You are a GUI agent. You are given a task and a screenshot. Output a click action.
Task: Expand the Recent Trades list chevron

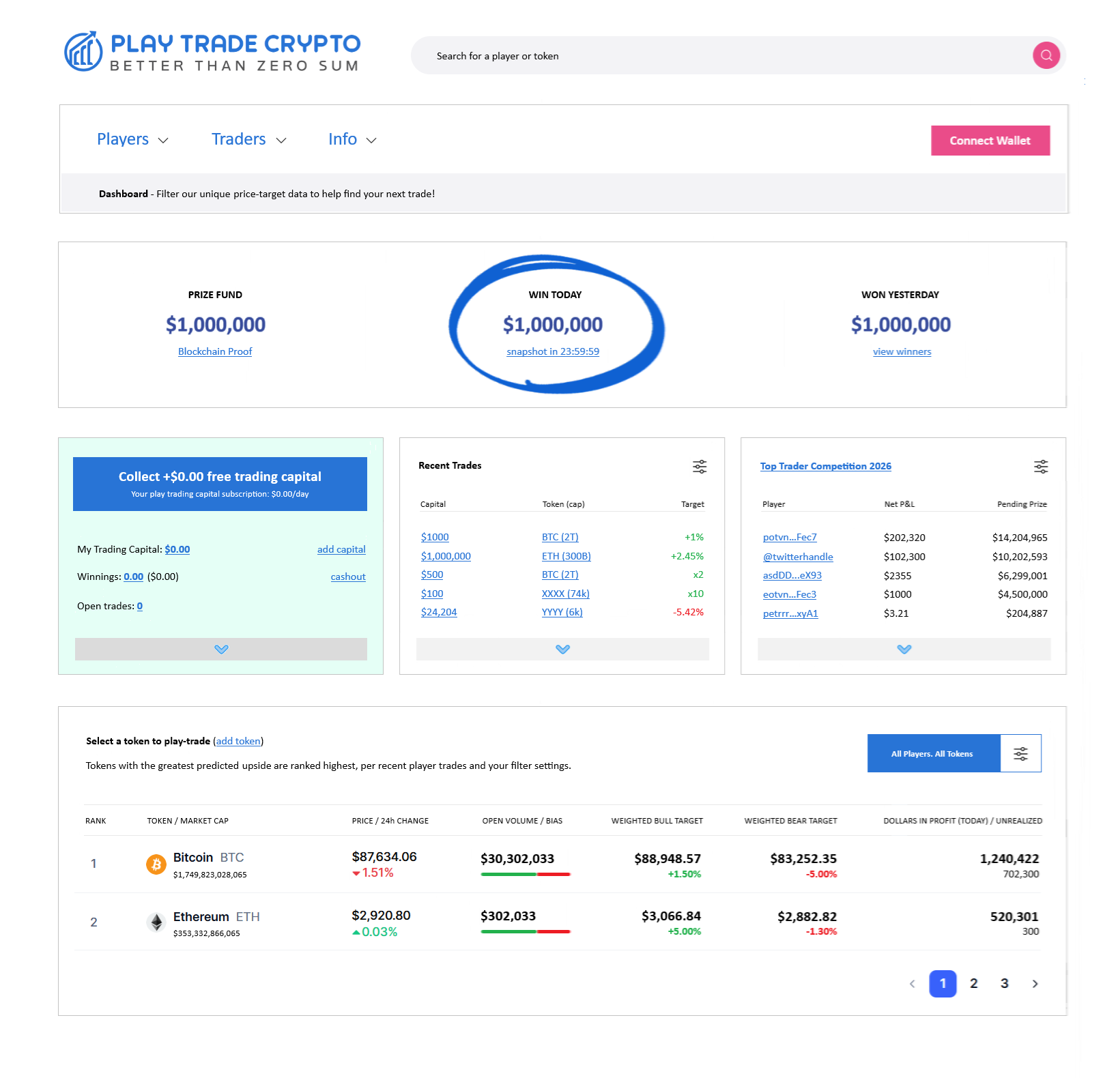tap(562, 650)
